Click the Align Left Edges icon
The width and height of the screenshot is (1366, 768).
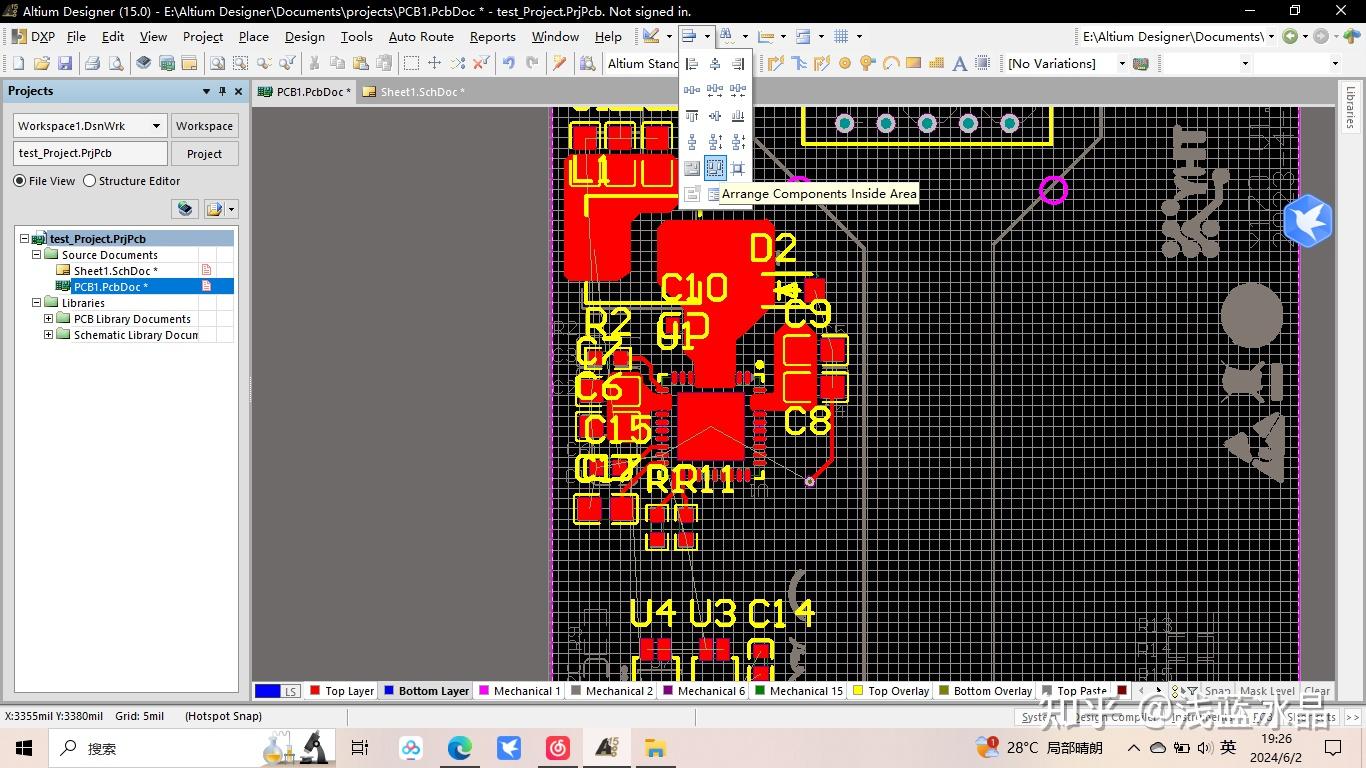(x=692, y=64)
